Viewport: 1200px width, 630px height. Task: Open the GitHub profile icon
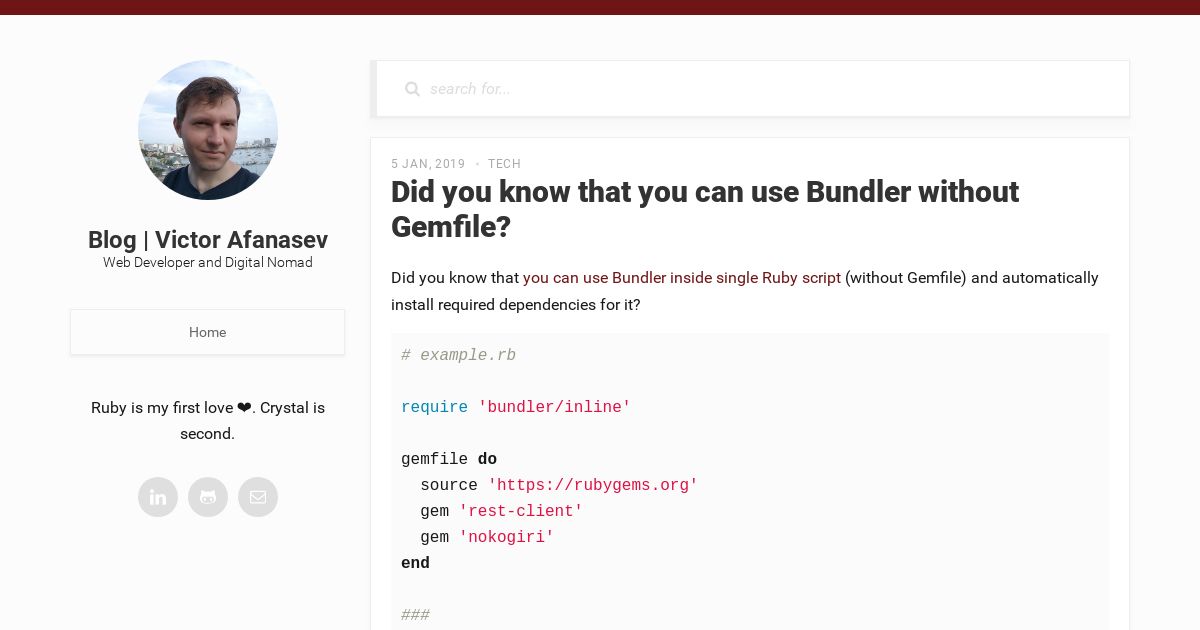point(208,497)
